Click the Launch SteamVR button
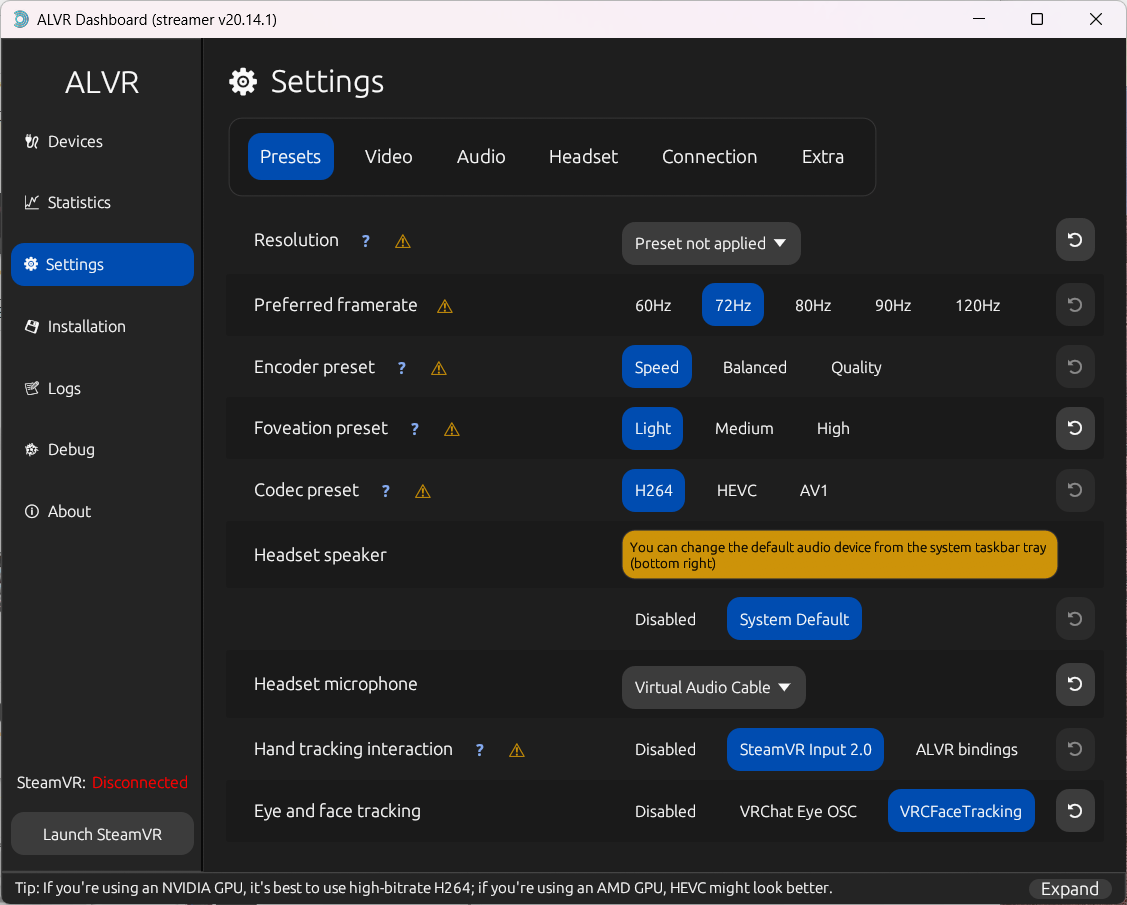The height and width of the screenshot is (905, 1127). click(102, 834)
